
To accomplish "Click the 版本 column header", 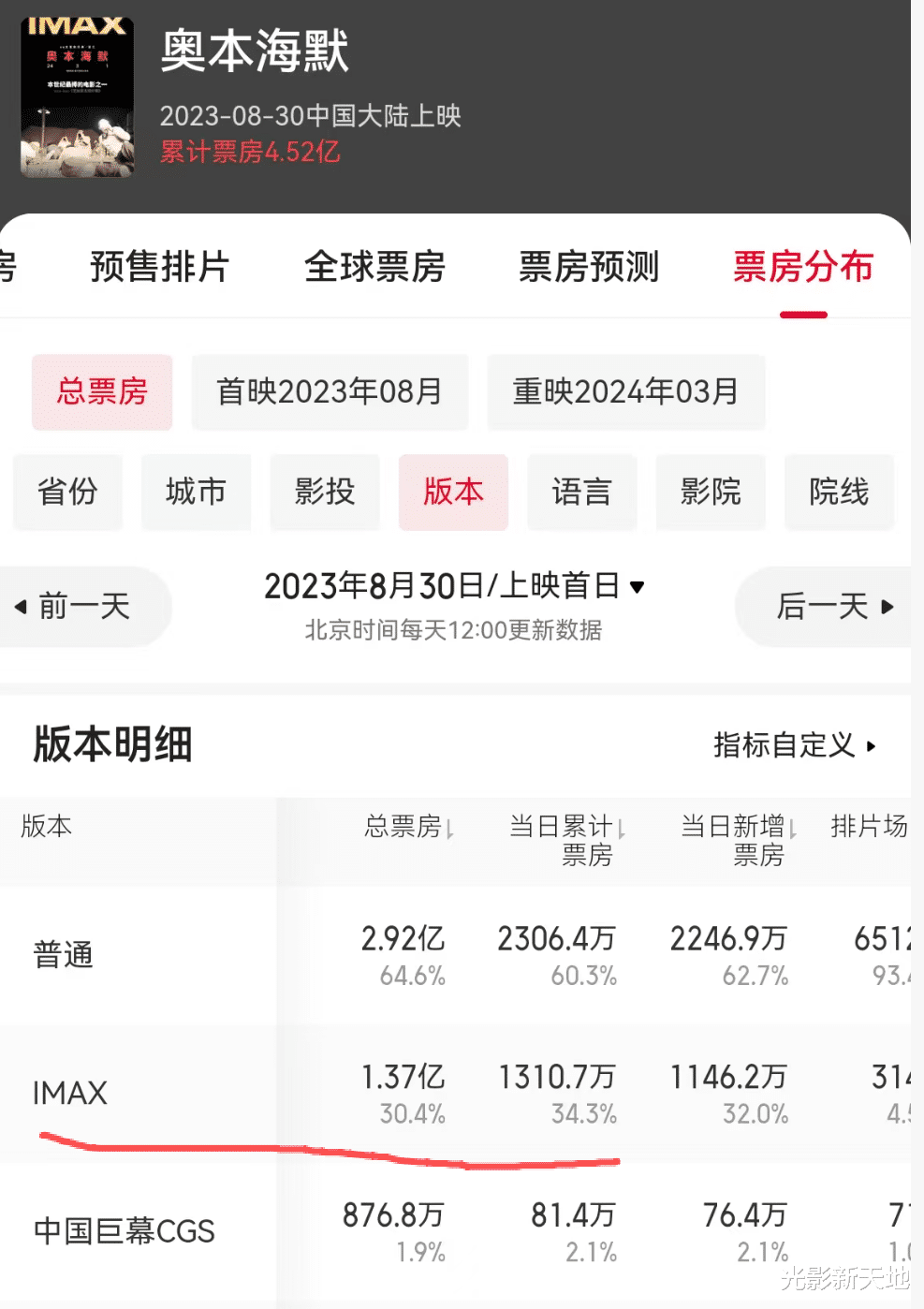I will [47, 827].
